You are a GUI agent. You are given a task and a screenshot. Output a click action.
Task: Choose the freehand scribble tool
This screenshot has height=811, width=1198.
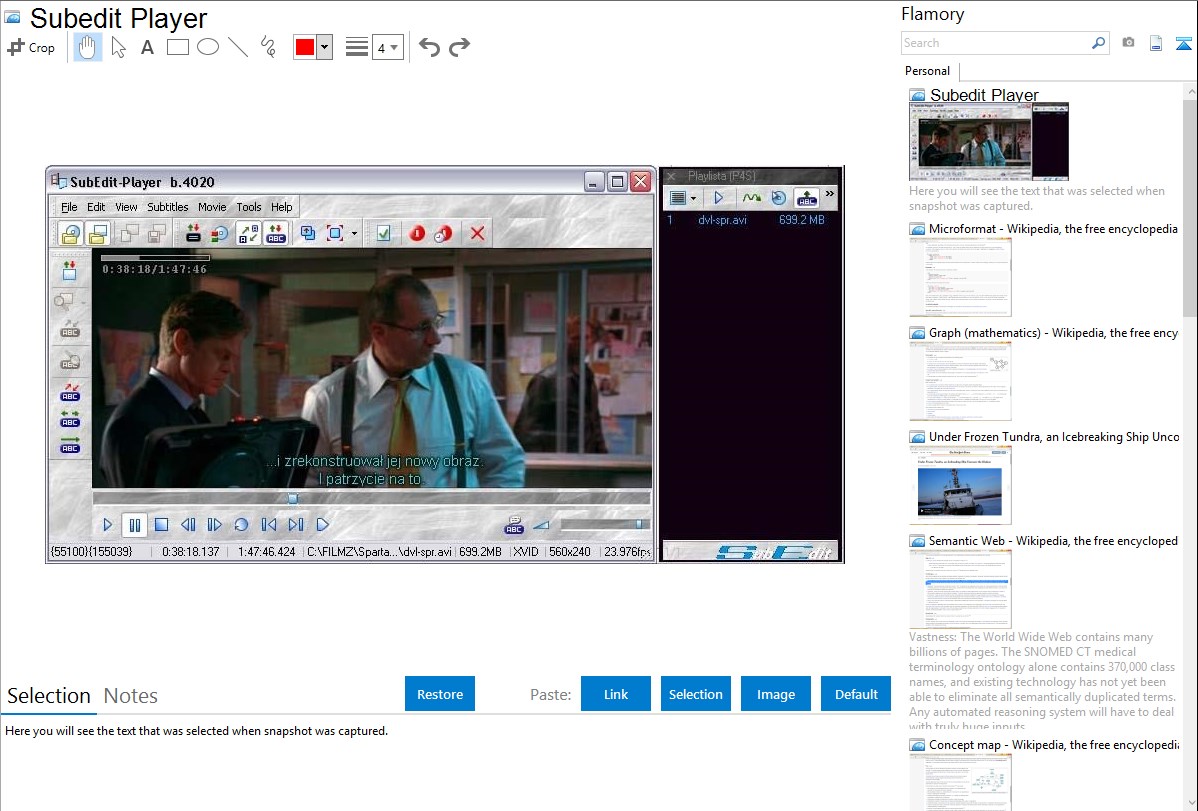[x=268, y=47]
